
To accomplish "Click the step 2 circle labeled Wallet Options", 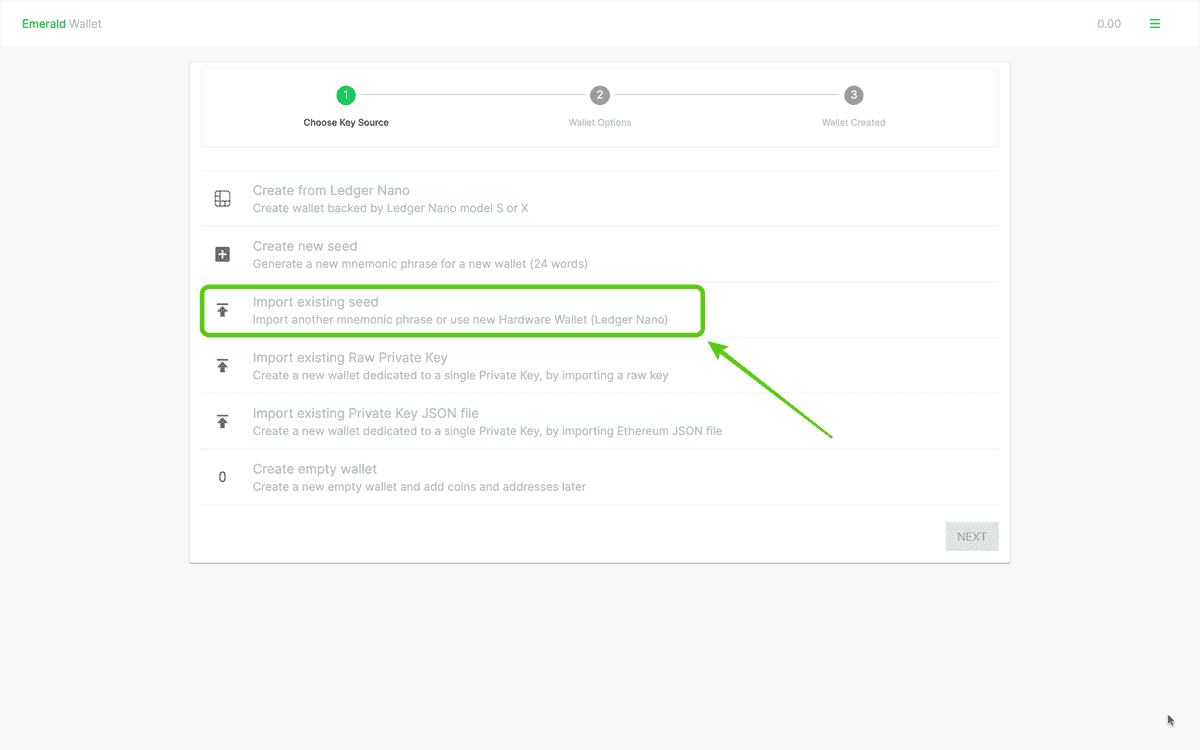I will (599, 95).
